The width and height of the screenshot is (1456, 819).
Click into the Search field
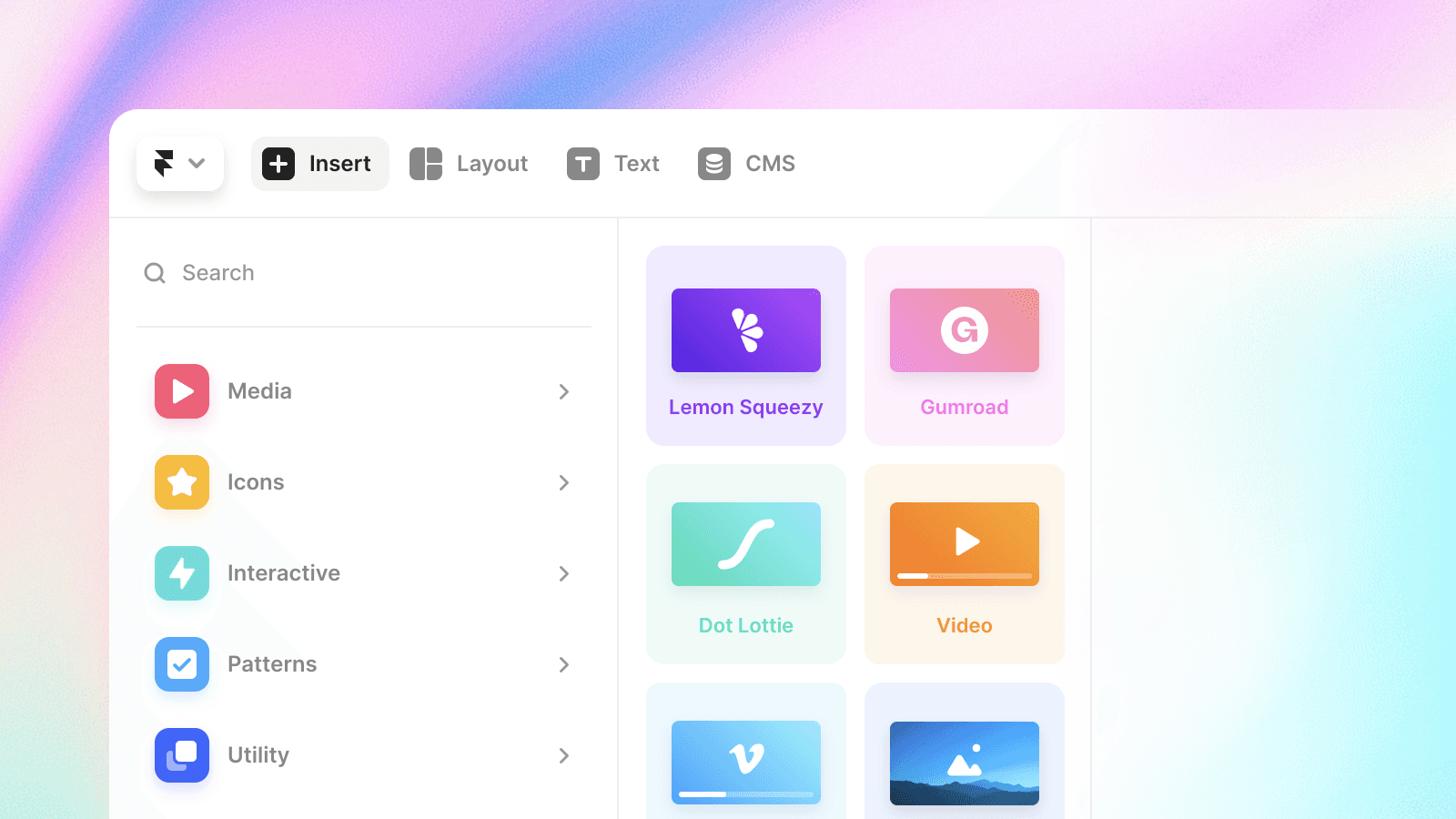coord(364,273)
